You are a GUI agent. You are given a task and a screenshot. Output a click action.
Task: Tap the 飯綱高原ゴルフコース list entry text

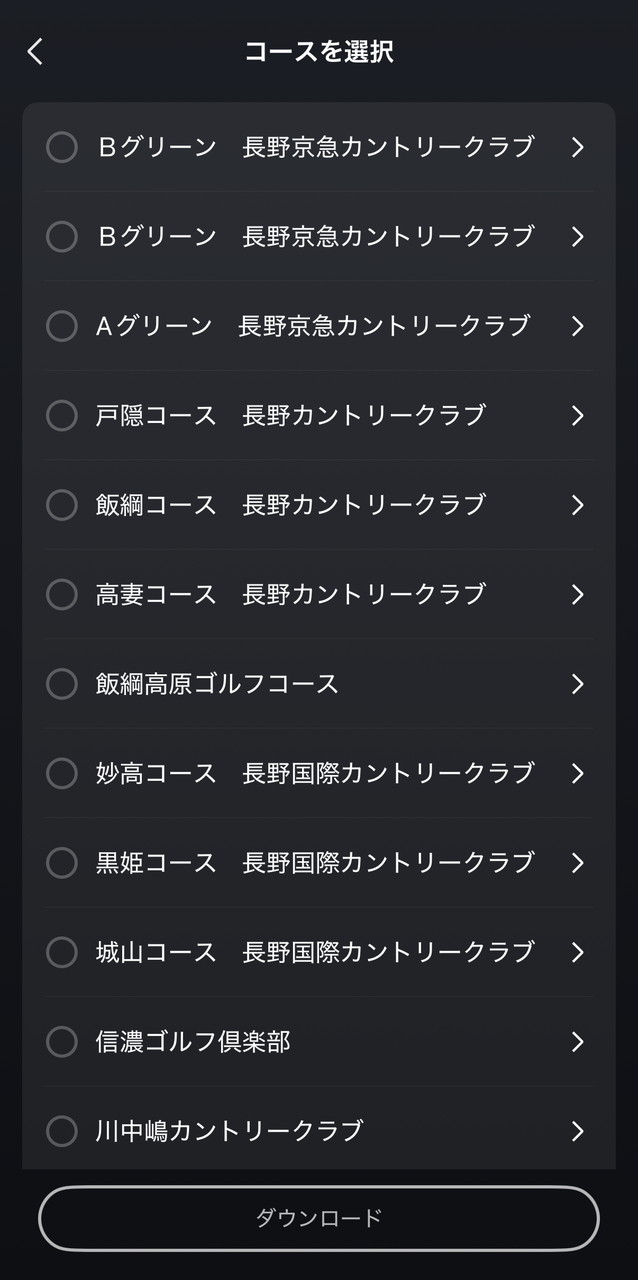pyautogui.click(x=217, y=684)
